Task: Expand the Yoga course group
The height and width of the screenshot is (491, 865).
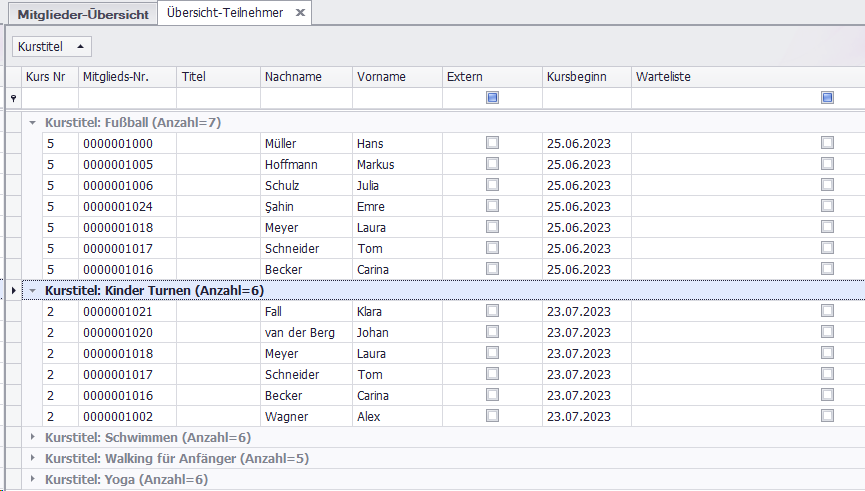Action: pos(33,479)
